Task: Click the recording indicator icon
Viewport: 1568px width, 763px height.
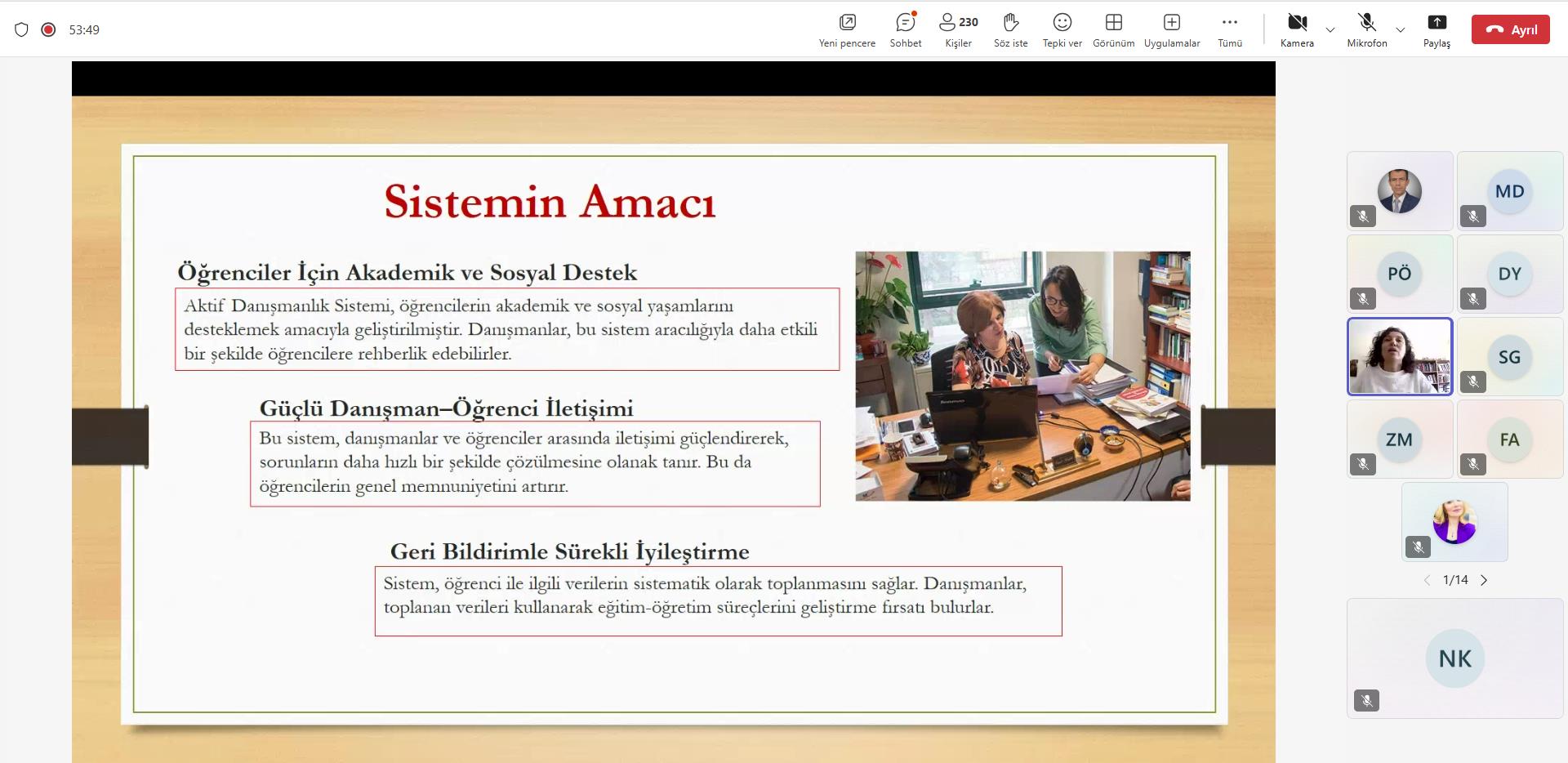Action: click(x=48, y=29)
